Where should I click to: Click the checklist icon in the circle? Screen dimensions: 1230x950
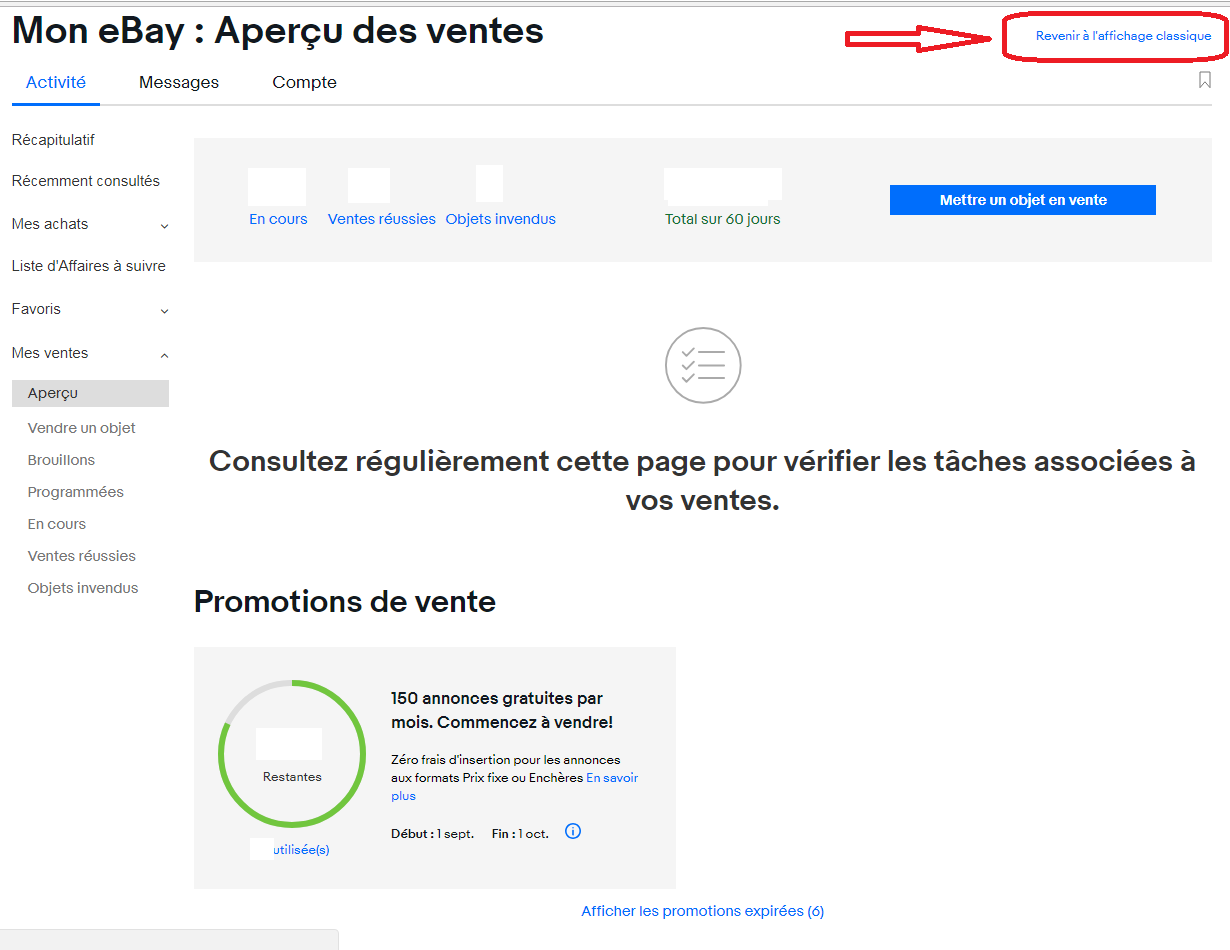(x=703, y=365)
